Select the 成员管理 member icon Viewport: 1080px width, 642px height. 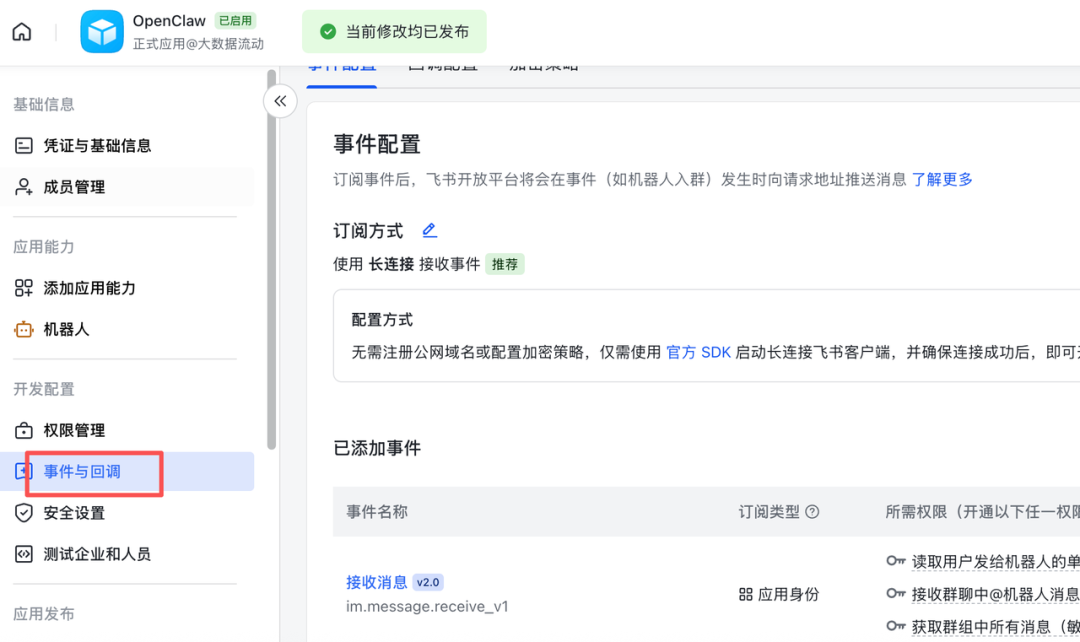tap(24, 186)
